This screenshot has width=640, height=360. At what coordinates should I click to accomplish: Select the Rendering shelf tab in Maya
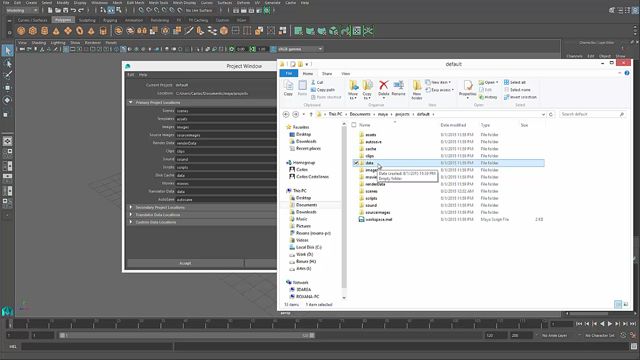(160, 20)
